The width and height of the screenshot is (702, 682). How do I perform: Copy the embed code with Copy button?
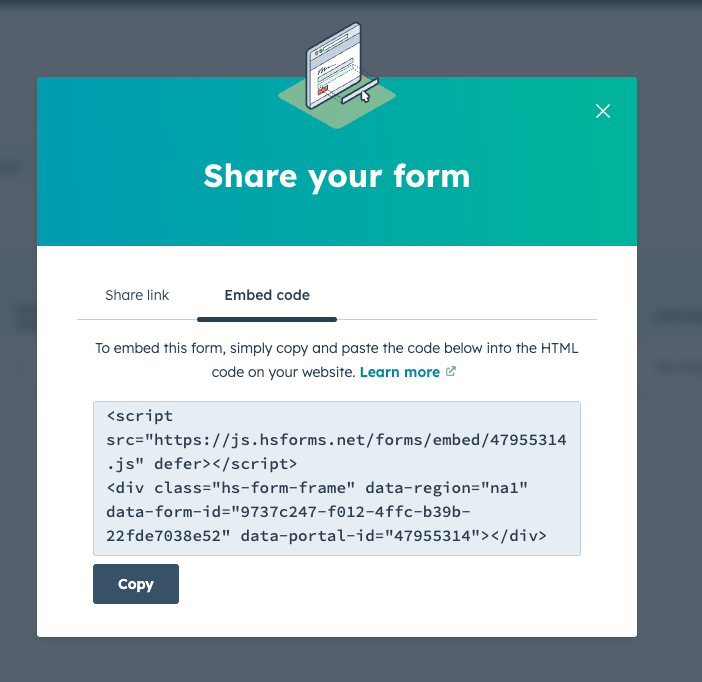[x=136, y=584]
